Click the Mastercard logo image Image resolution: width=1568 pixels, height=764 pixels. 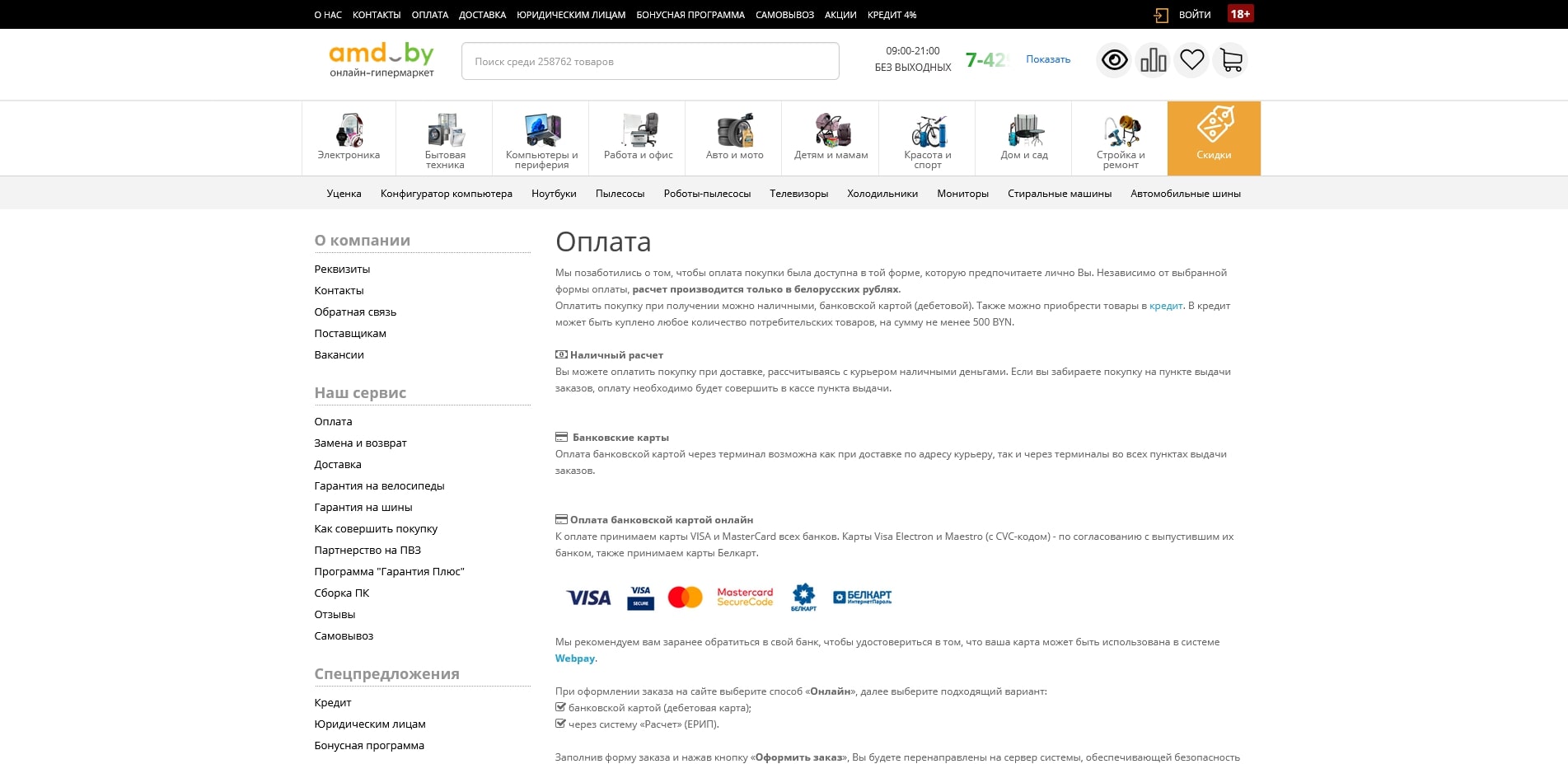[685, 598]
